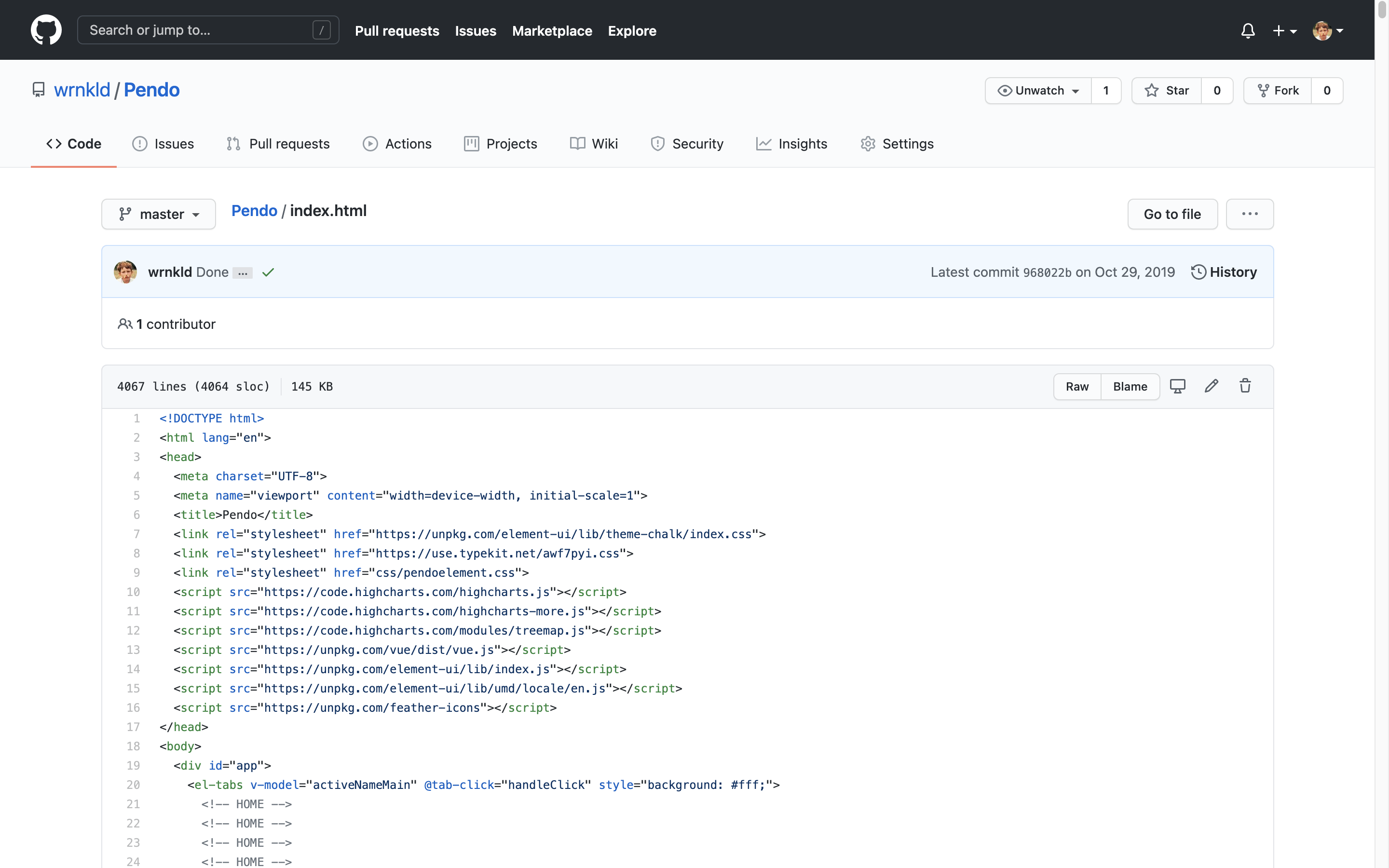
Task: Star the repository
Action: coord(1166,91)
